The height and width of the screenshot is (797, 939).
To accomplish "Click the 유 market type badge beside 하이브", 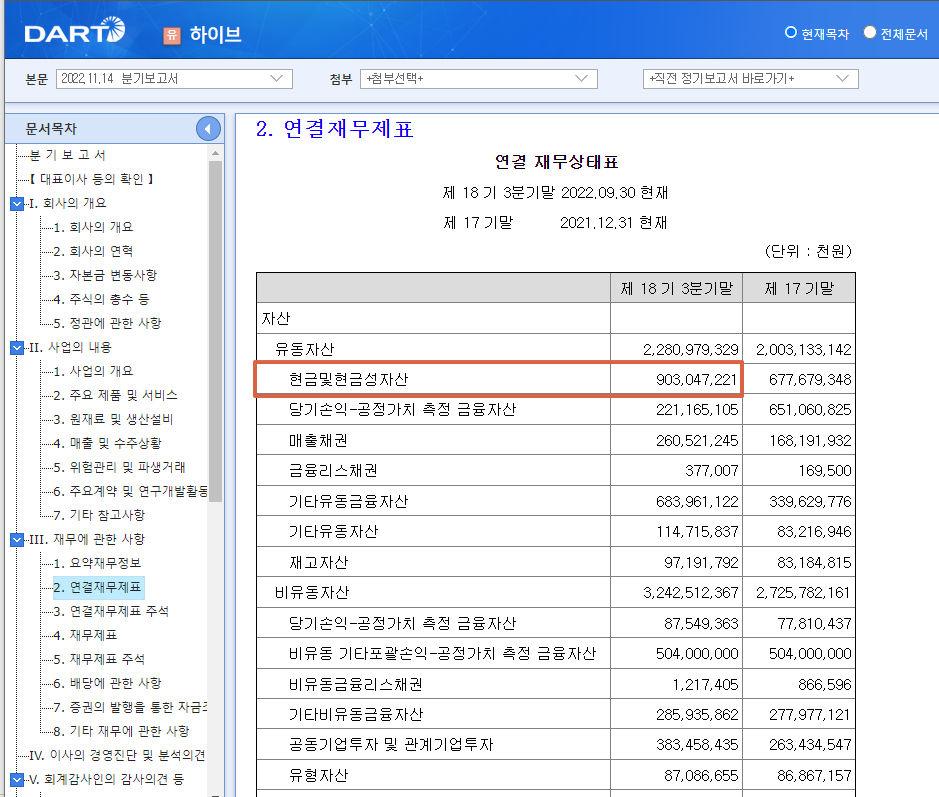I will pyautogui.click(x=169, y=34).
